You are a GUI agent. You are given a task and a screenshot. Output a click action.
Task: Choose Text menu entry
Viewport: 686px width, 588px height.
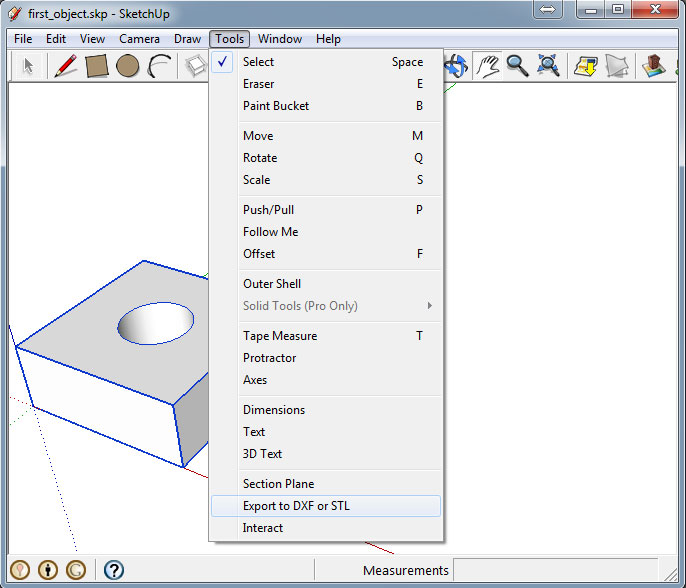326,432
